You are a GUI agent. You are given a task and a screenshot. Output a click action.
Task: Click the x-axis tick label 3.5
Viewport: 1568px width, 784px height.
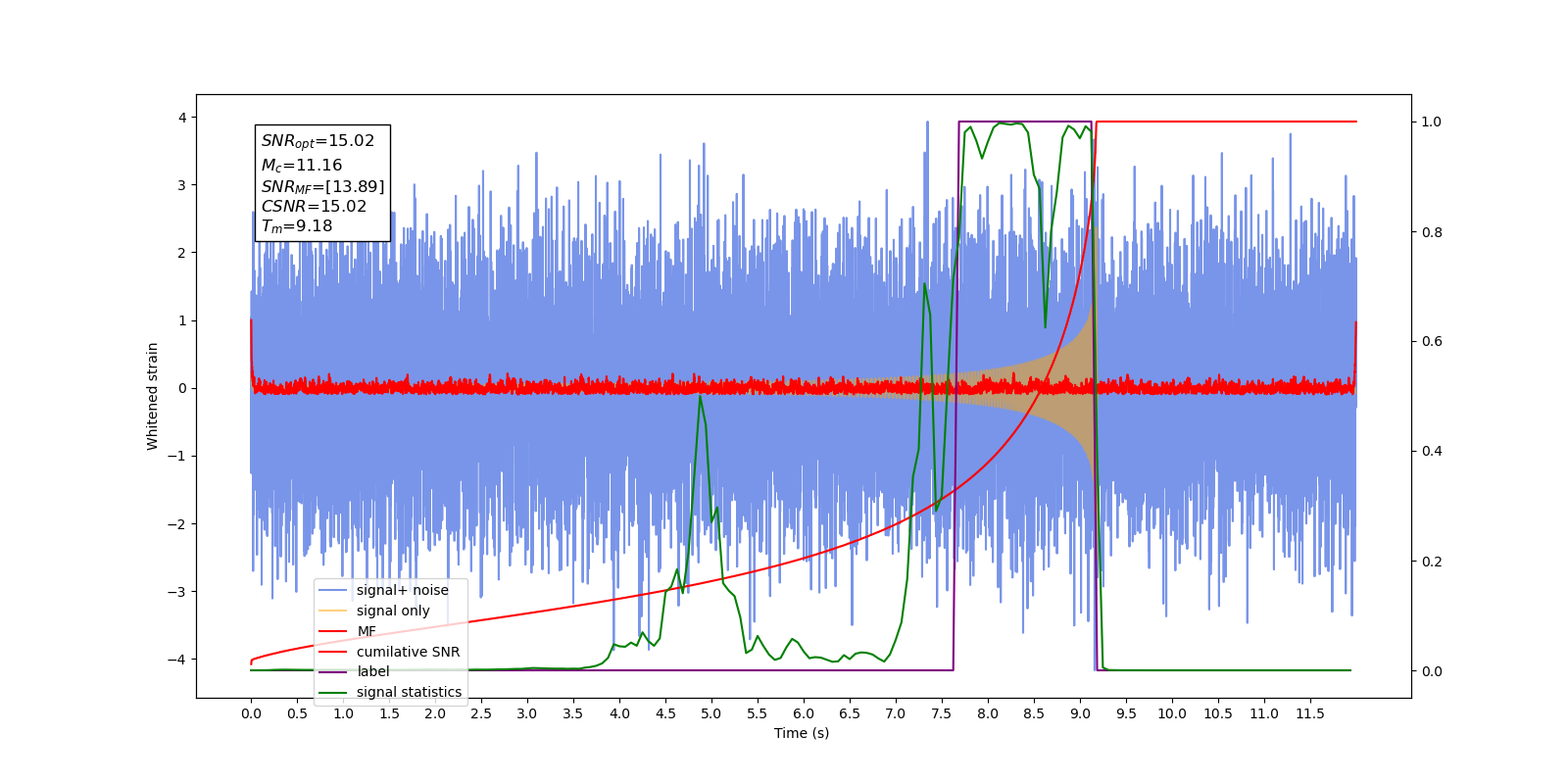coord(573,713)
